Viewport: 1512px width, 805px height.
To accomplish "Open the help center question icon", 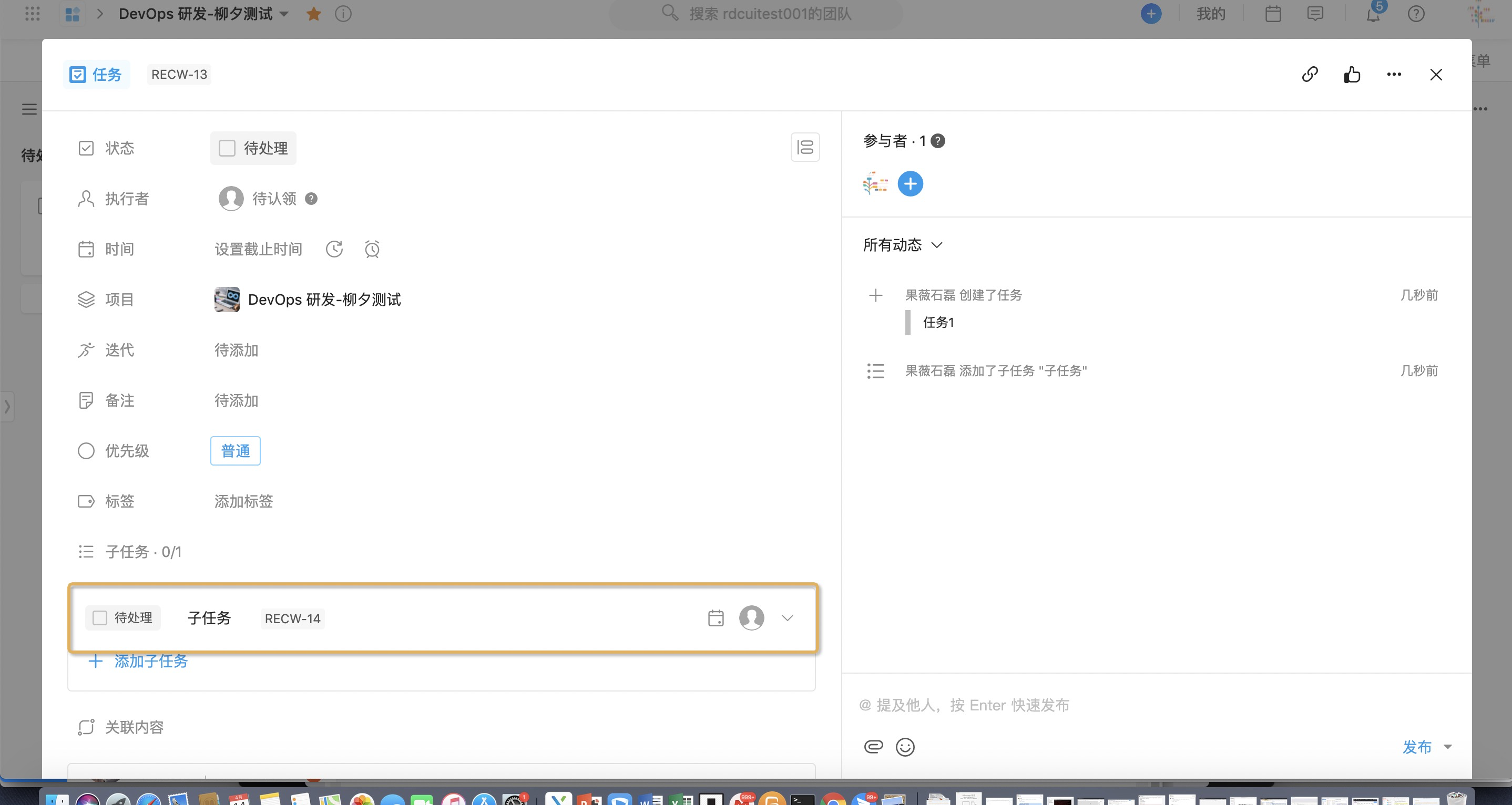I will point(1416,14).
